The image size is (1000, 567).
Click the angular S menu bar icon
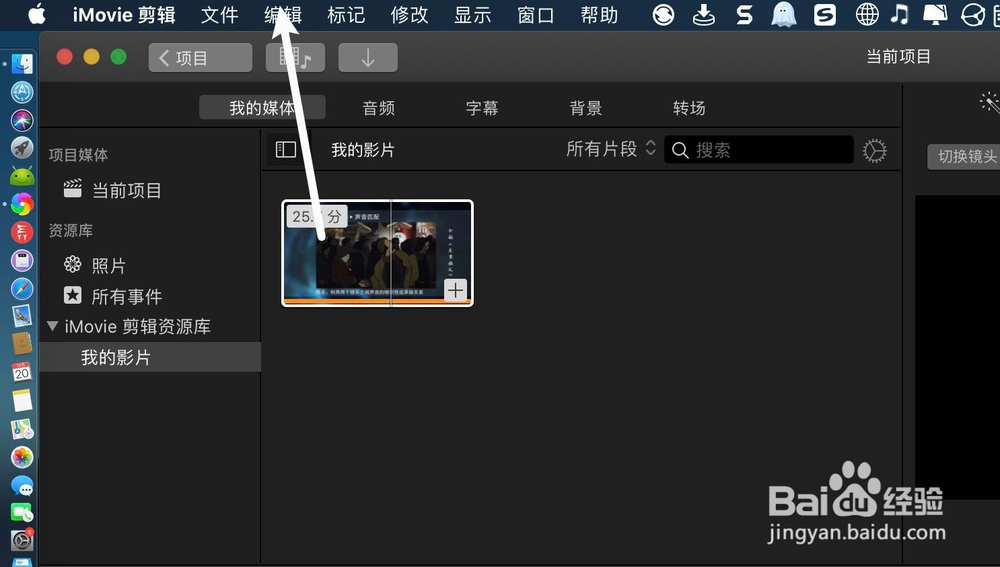[744, 14]
